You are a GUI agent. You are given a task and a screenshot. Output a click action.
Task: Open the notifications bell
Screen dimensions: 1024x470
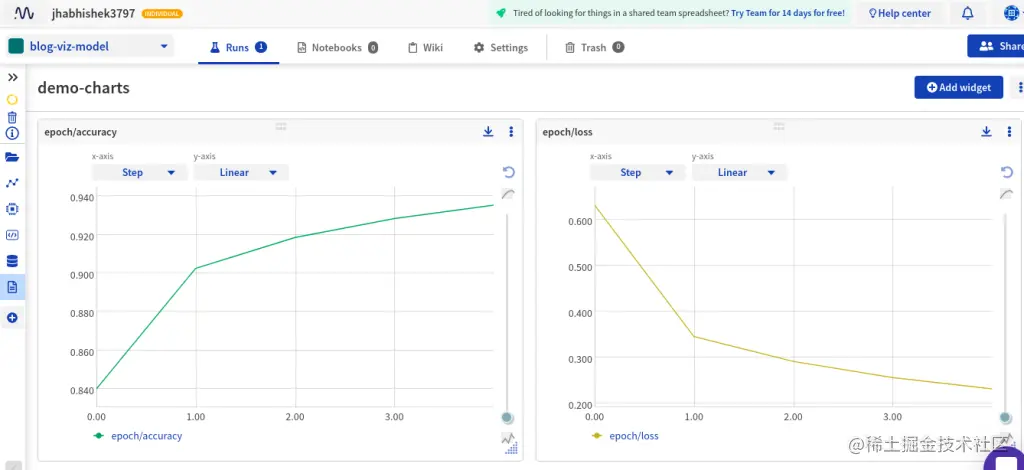968,13
